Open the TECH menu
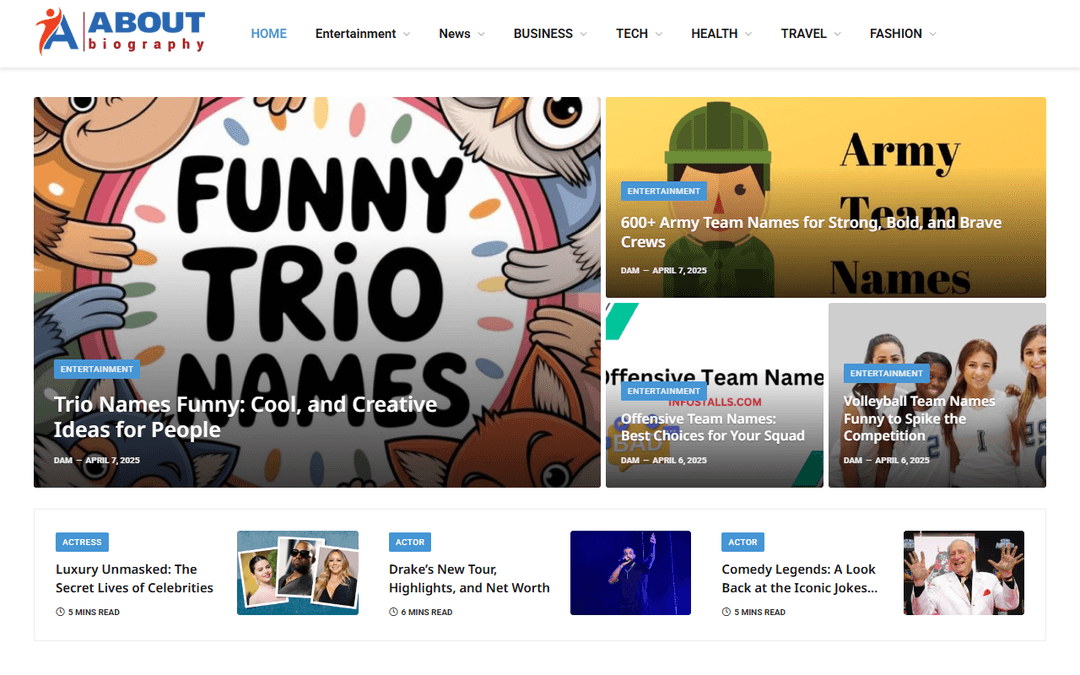The height and width of the screenshot is (675, 1080). tap(632, 34)
